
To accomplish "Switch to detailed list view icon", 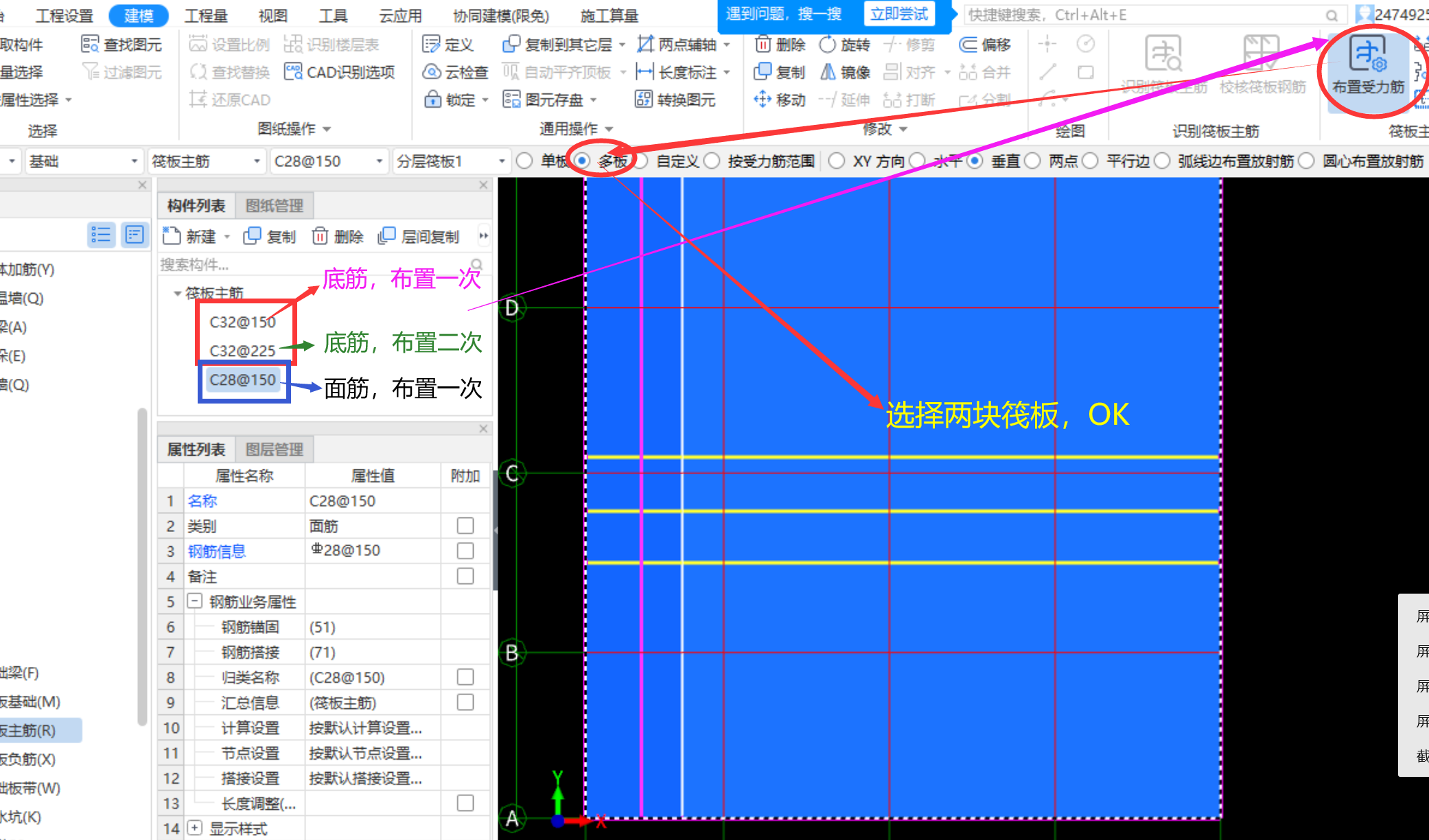I will [x=135, y=235].
